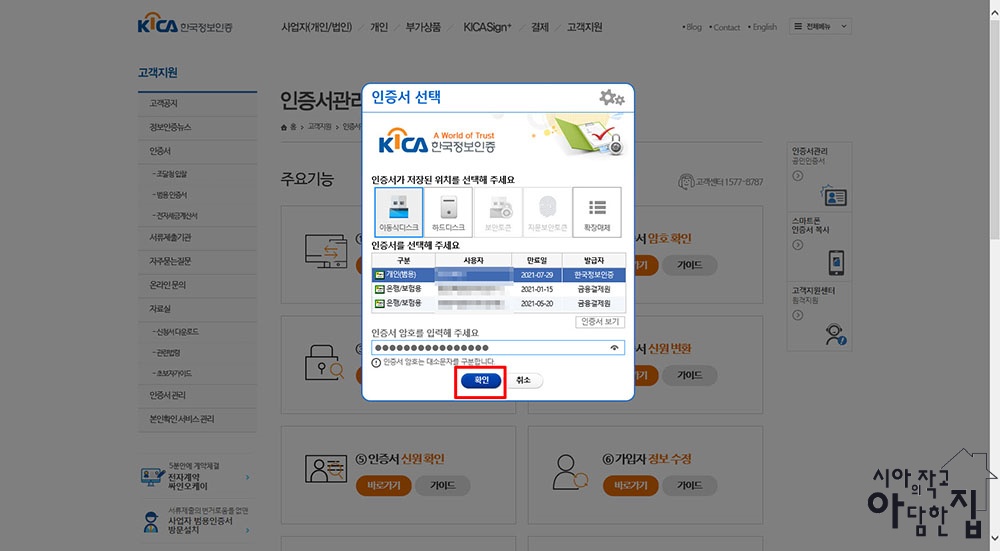Open KICASign+ top menu

pyautogui.click(x=487, y=27)
